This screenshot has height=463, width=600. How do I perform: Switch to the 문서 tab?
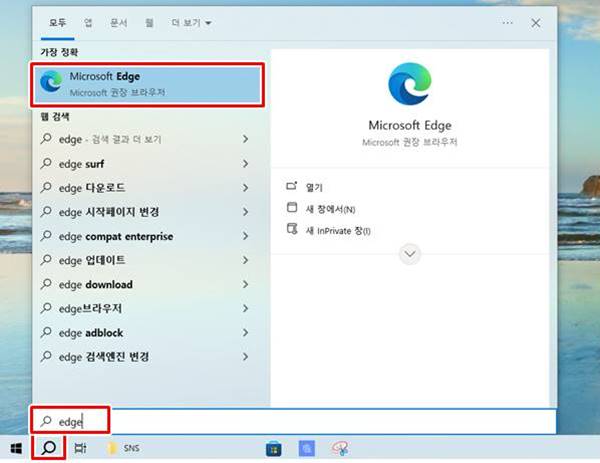pyautogui.click(x=119, y=23)
